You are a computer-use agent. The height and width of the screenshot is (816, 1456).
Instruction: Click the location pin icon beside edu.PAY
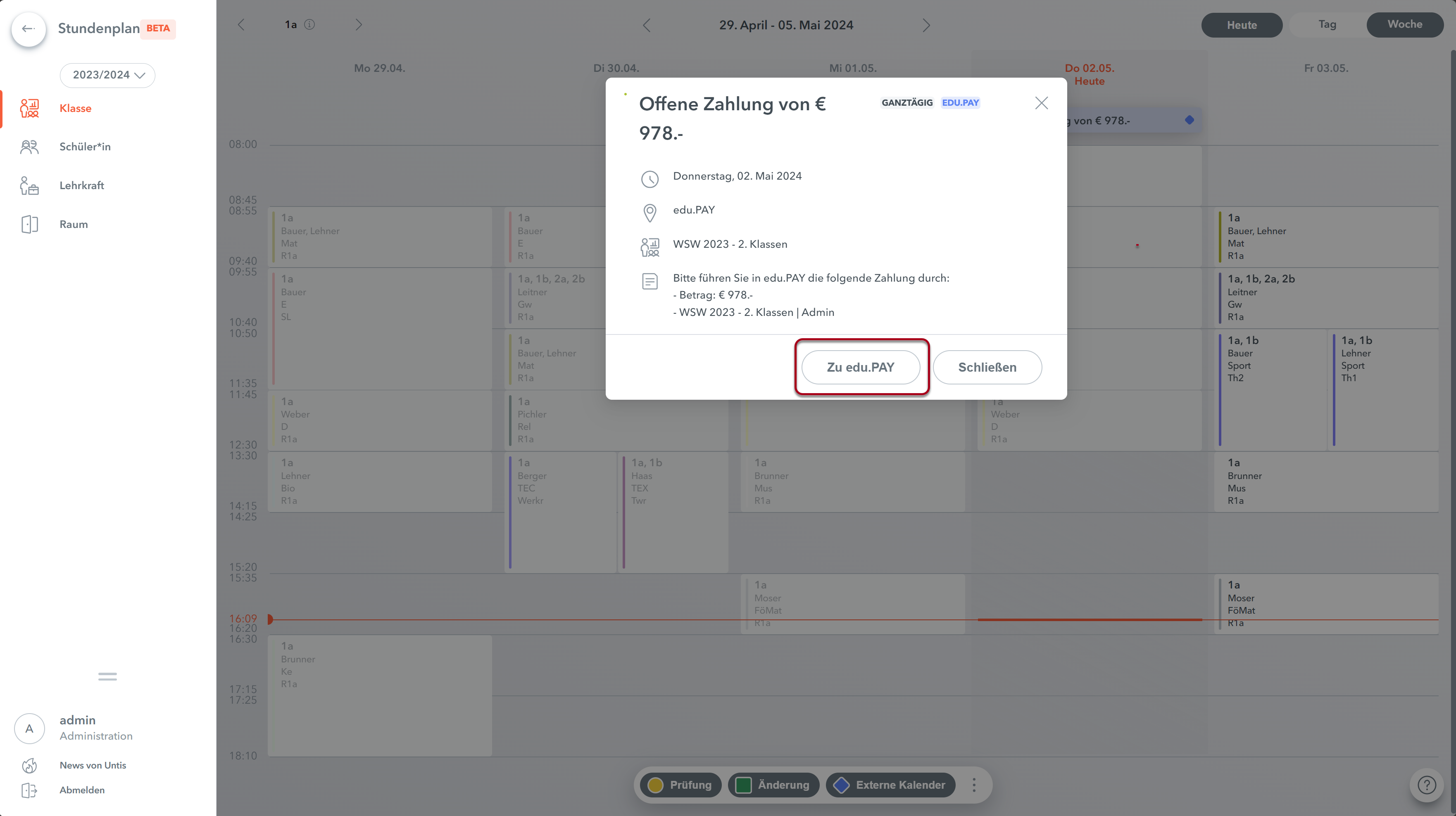pos(650,213)
